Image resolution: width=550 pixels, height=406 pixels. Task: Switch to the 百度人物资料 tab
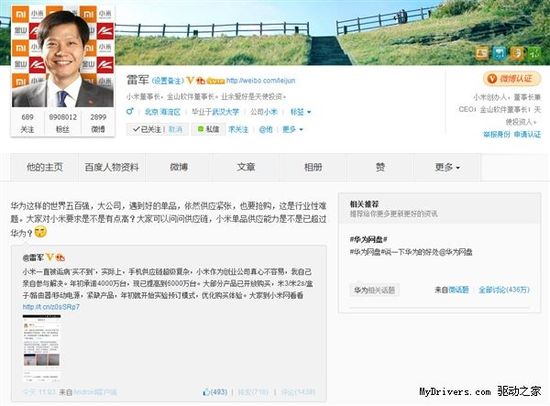112,167
